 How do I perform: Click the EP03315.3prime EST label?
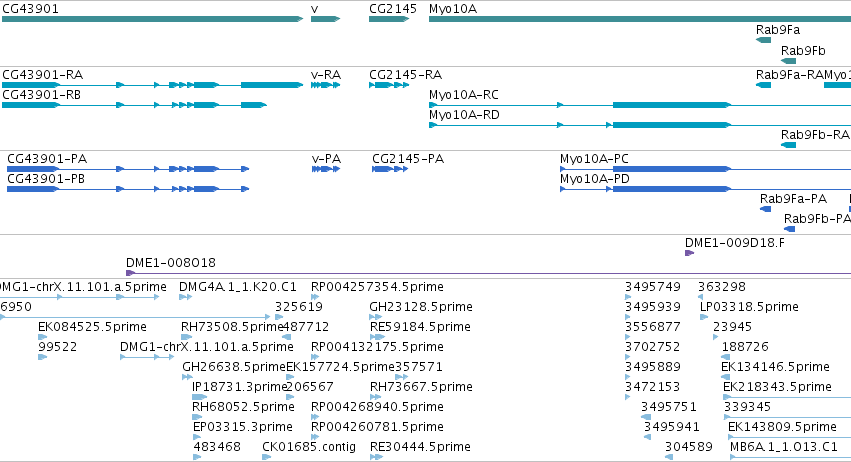point(243,427)
